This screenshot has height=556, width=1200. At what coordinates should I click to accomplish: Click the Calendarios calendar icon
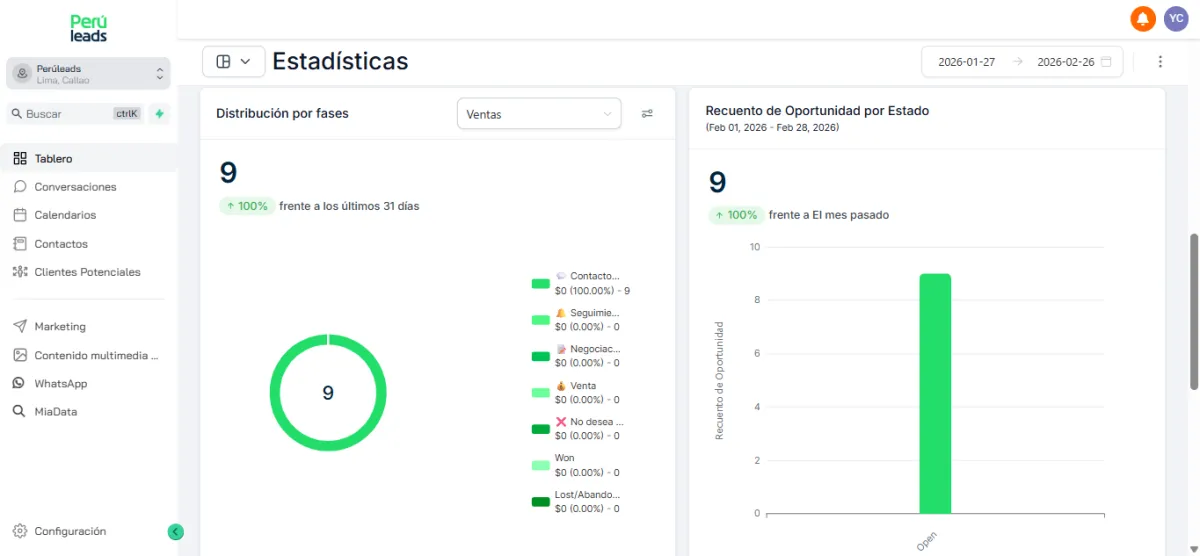tap(20, 215)
